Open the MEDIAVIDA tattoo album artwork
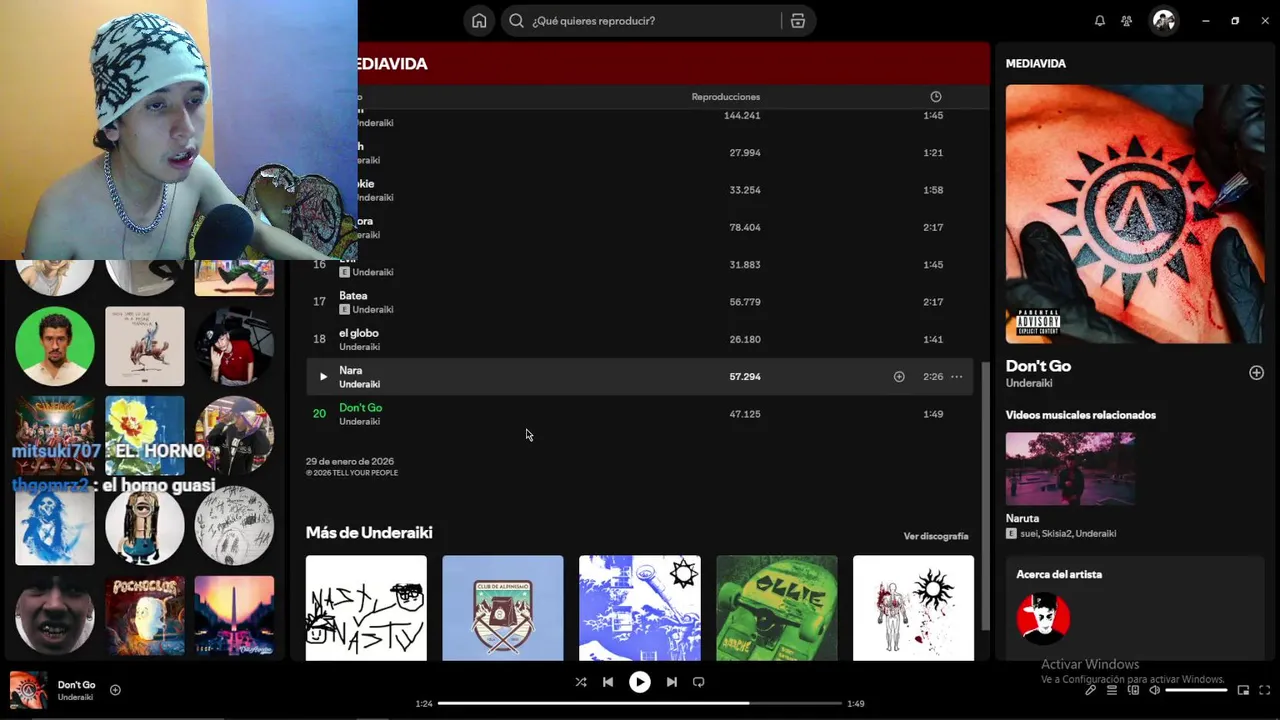1280x720 pixels. point(1135,214)
